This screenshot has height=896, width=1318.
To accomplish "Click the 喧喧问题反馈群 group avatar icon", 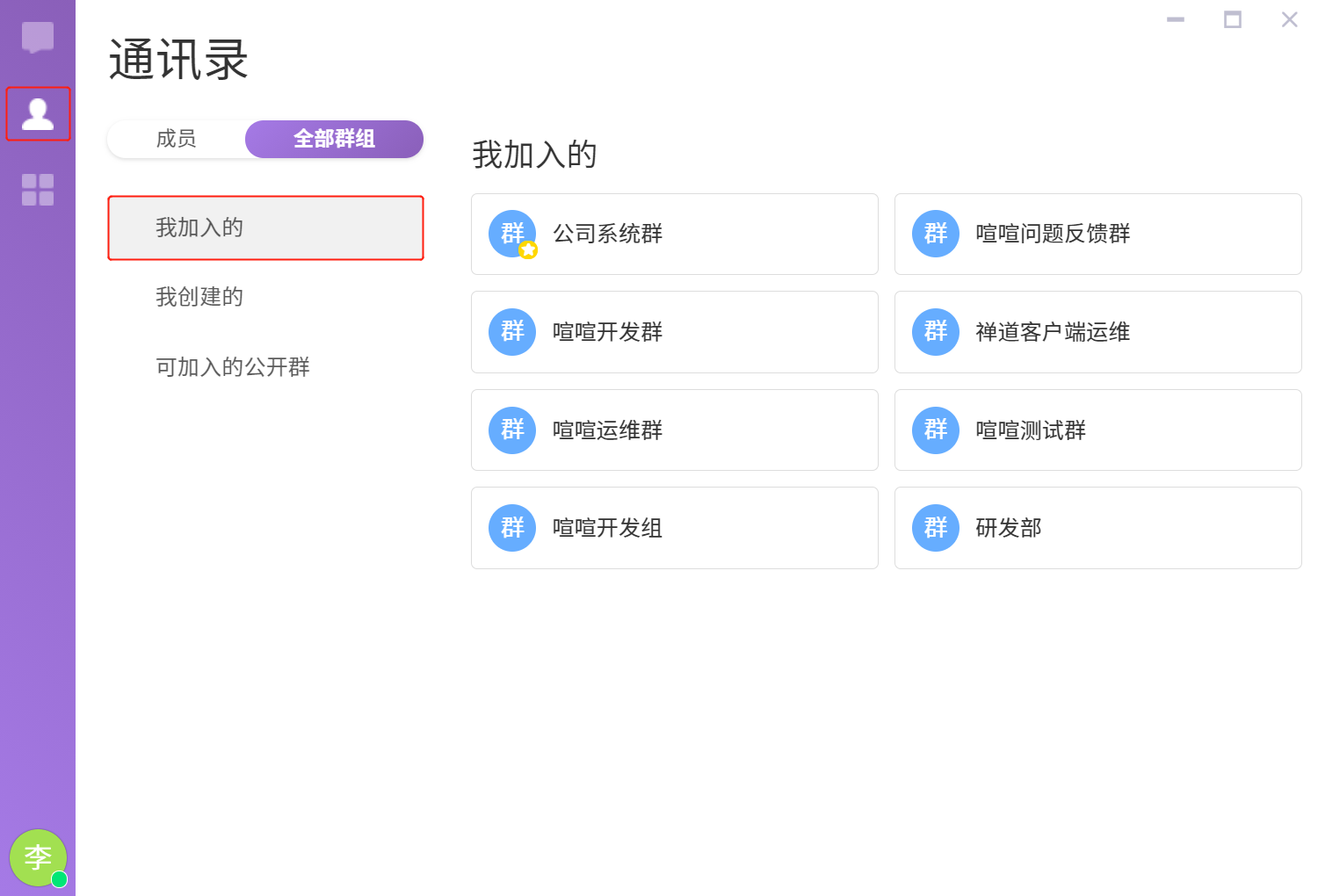I will [x=936, y=234].
